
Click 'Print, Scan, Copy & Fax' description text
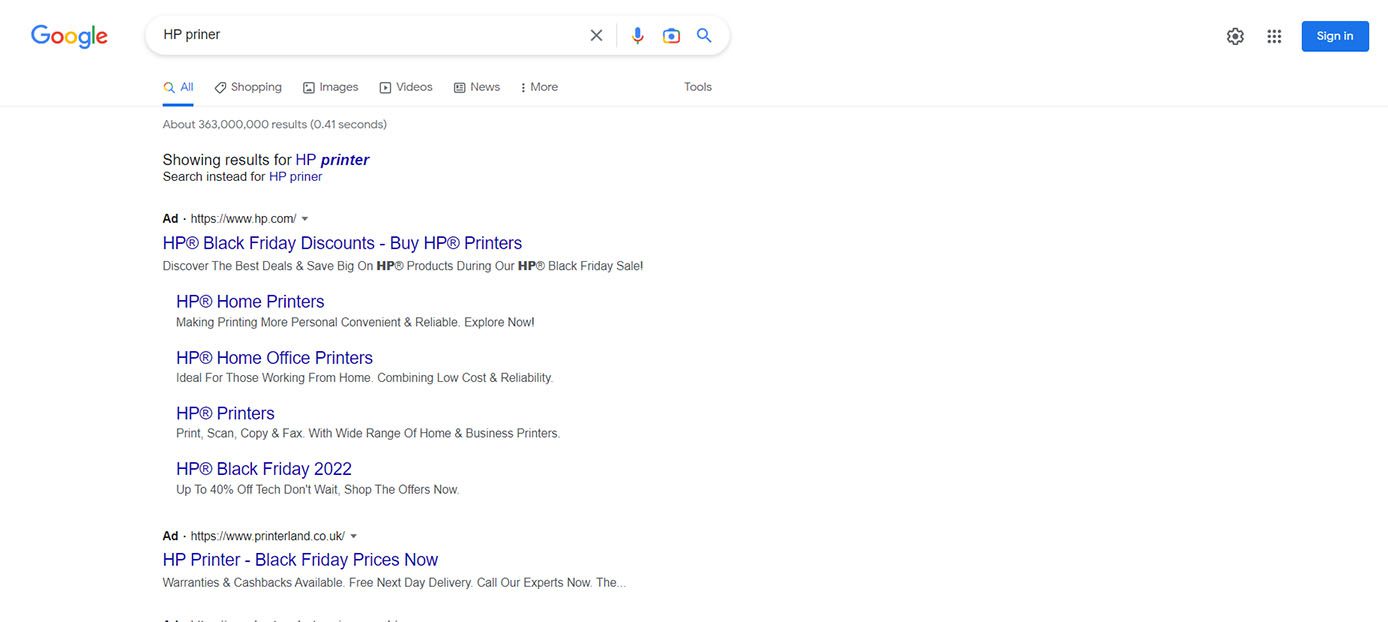(x=368, y=434)
